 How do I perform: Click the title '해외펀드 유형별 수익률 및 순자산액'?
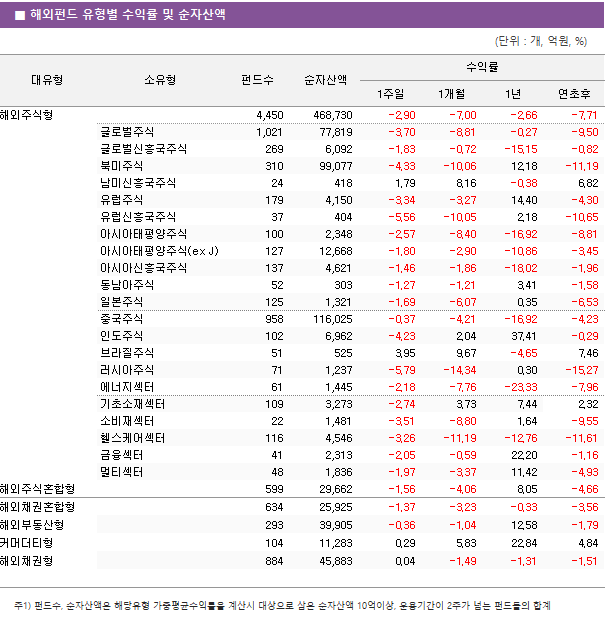point(128,15)
